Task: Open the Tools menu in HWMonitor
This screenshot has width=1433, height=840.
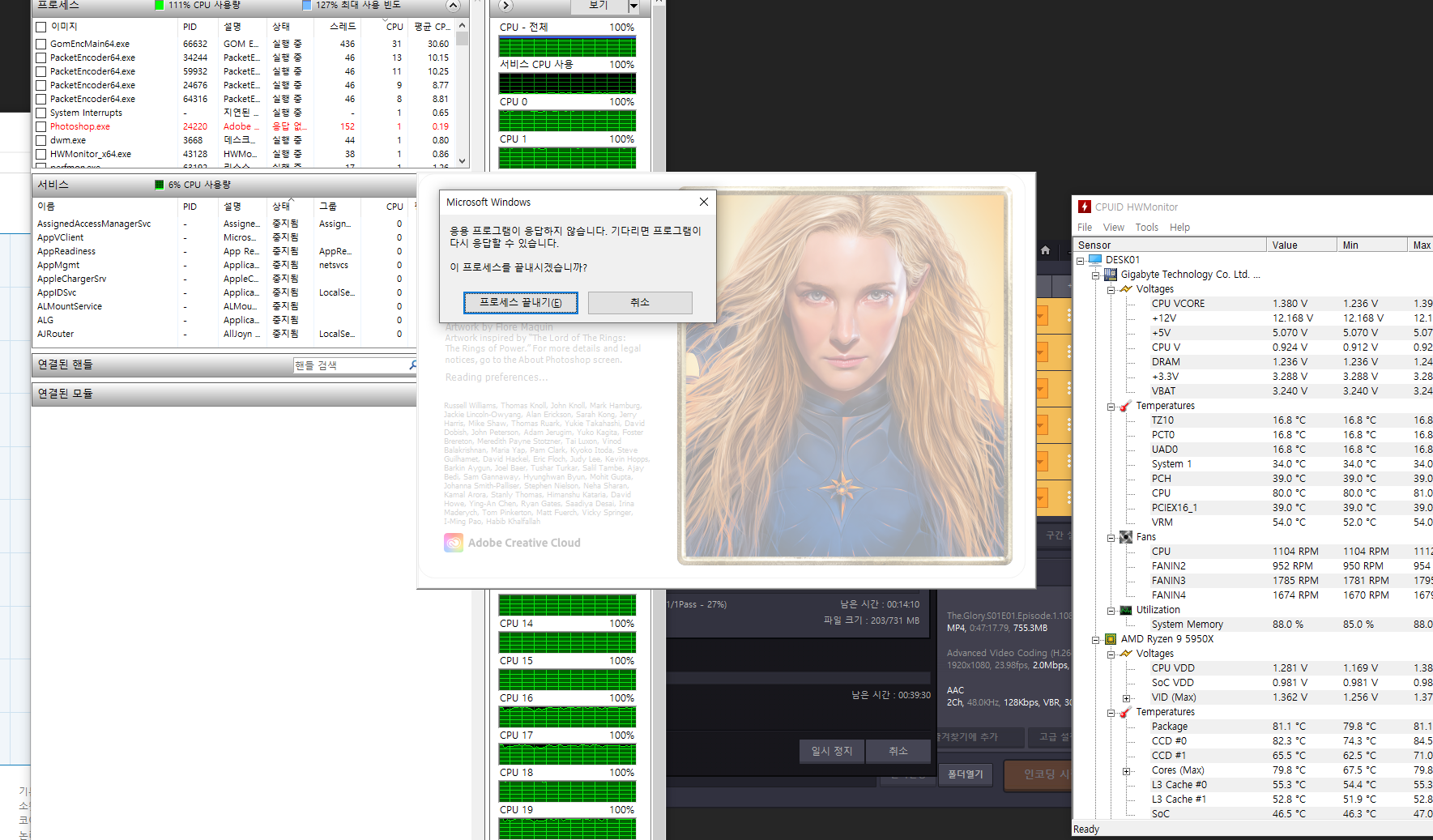Action: [x=1146, y=228]
